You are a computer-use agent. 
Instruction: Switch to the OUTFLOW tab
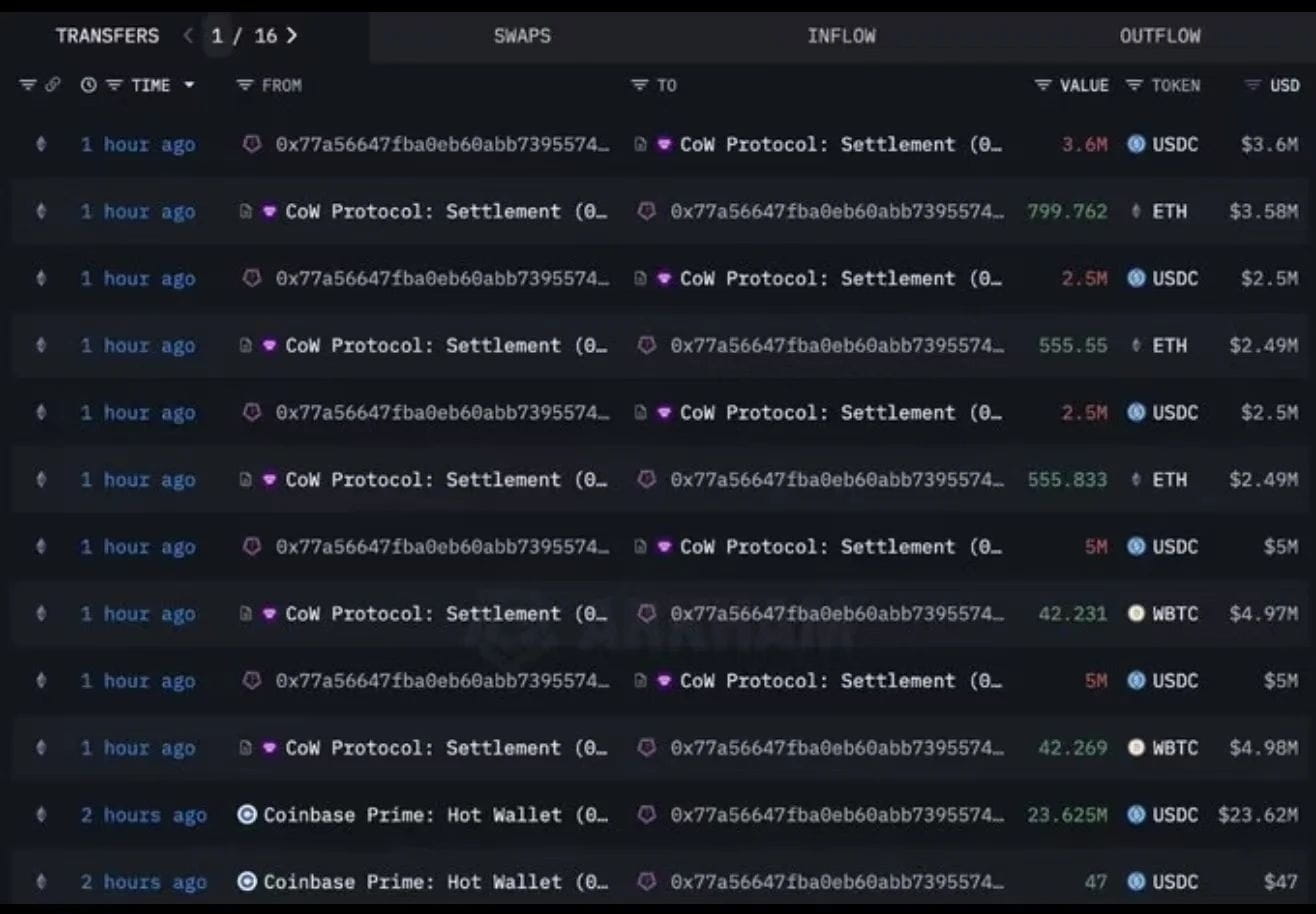1160,36
